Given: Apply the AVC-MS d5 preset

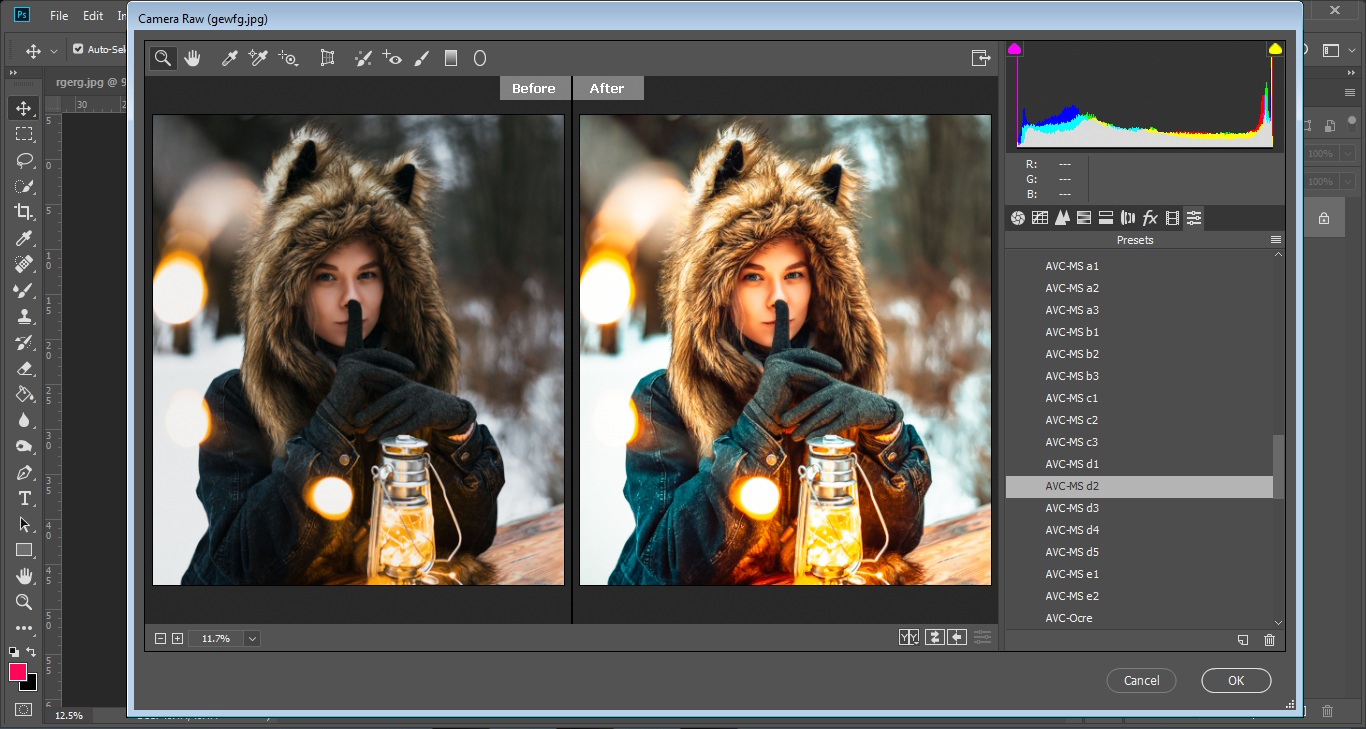Looking at the screenshot, I should pyautogui.click(x=1139, y=552).
